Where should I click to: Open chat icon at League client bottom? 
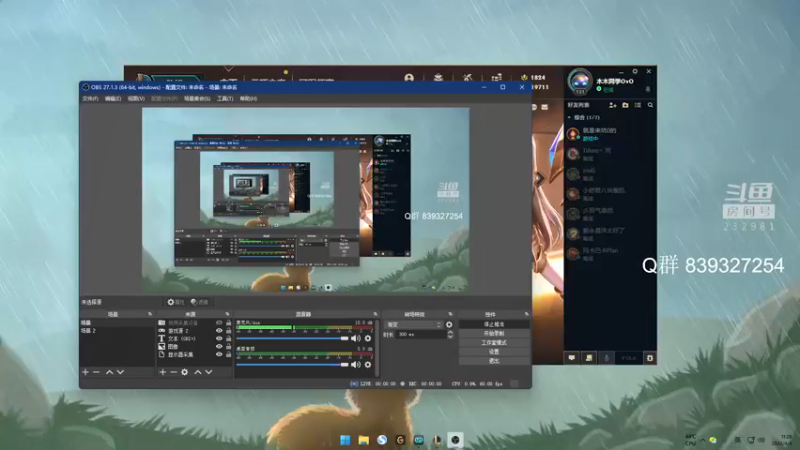tap(572, 358)
